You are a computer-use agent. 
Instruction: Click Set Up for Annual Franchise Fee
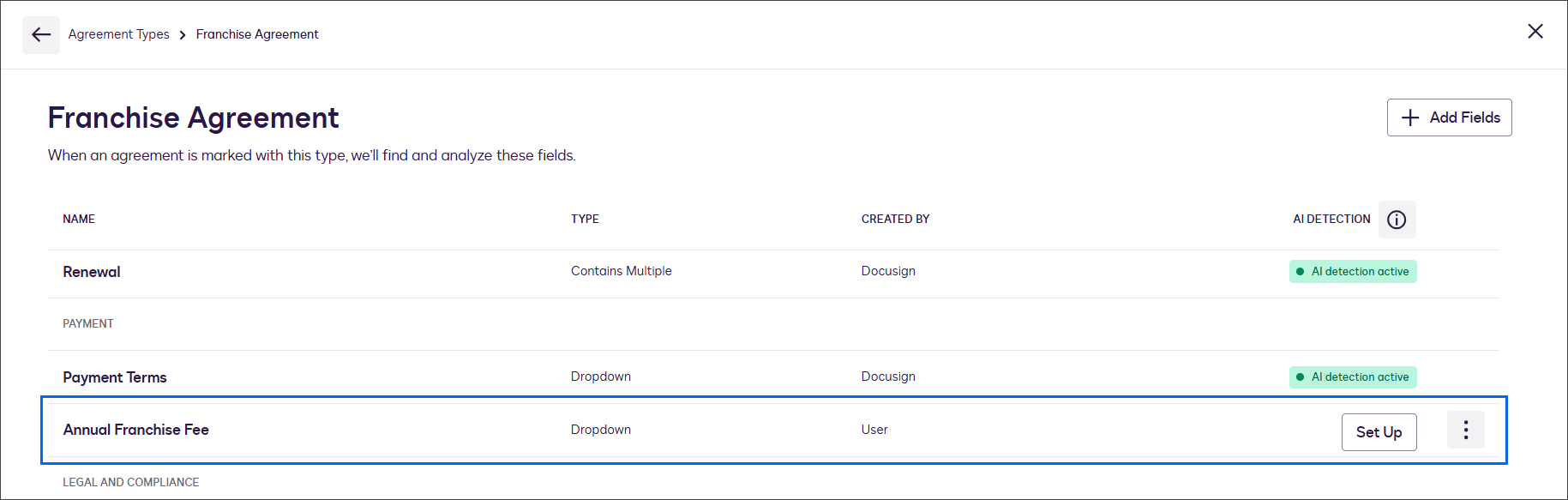pyautogui.click(x=1379, y=432)
